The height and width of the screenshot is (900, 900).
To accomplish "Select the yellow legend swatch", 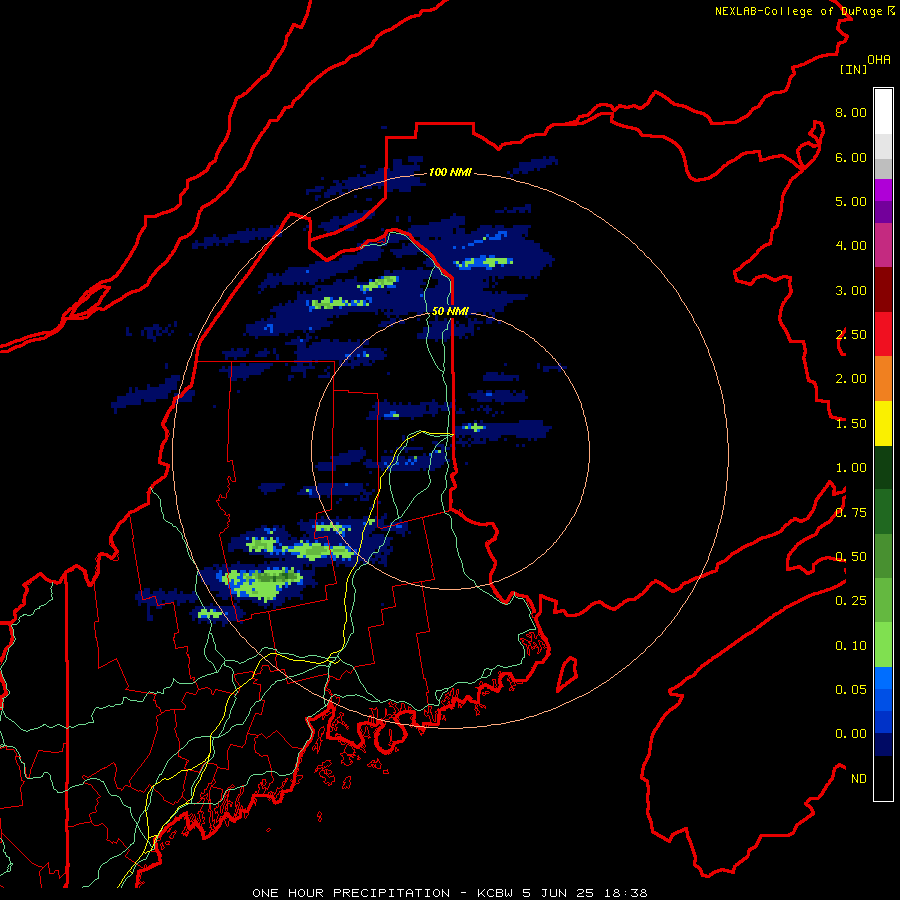I will pos(883,424).
